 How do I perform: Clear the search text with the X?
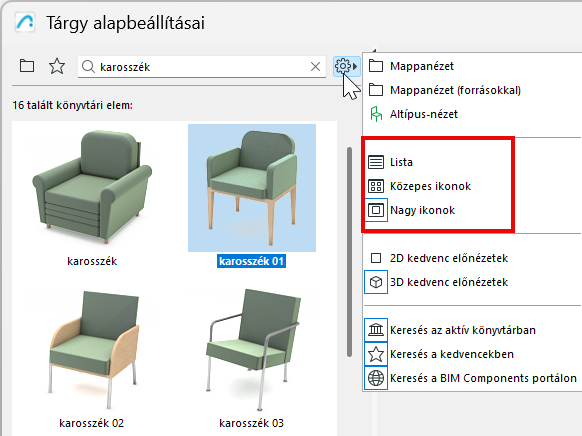tap(315, 67)
